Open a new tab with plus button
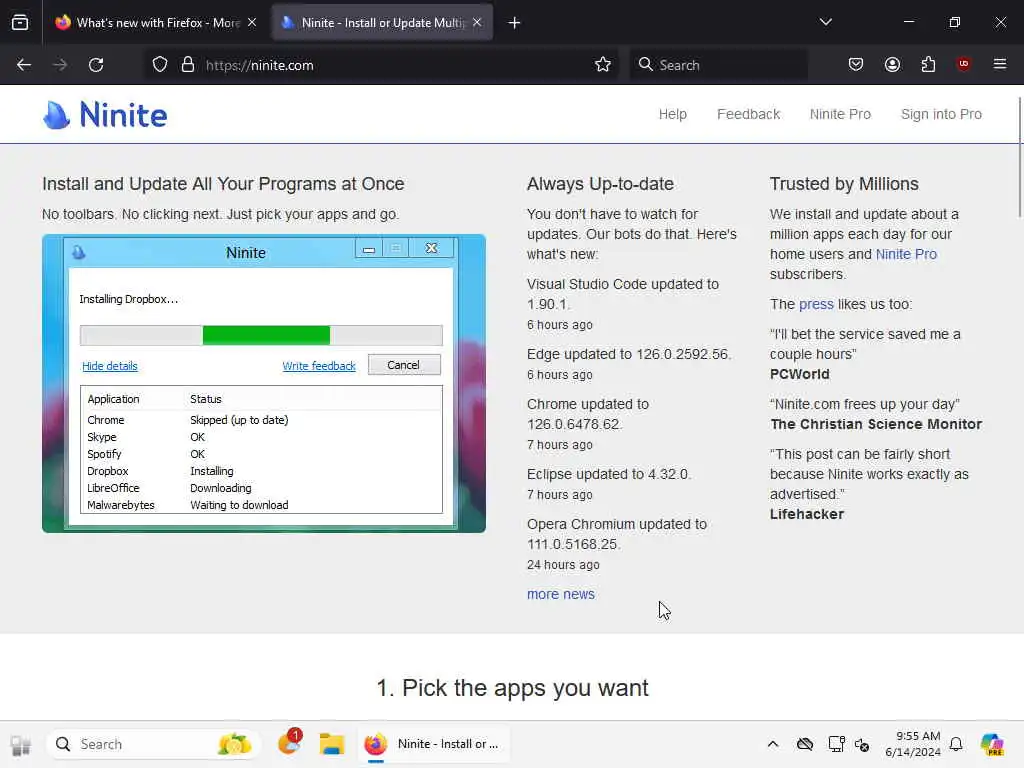Screen dimensions: 1024x768 [515, 23]
